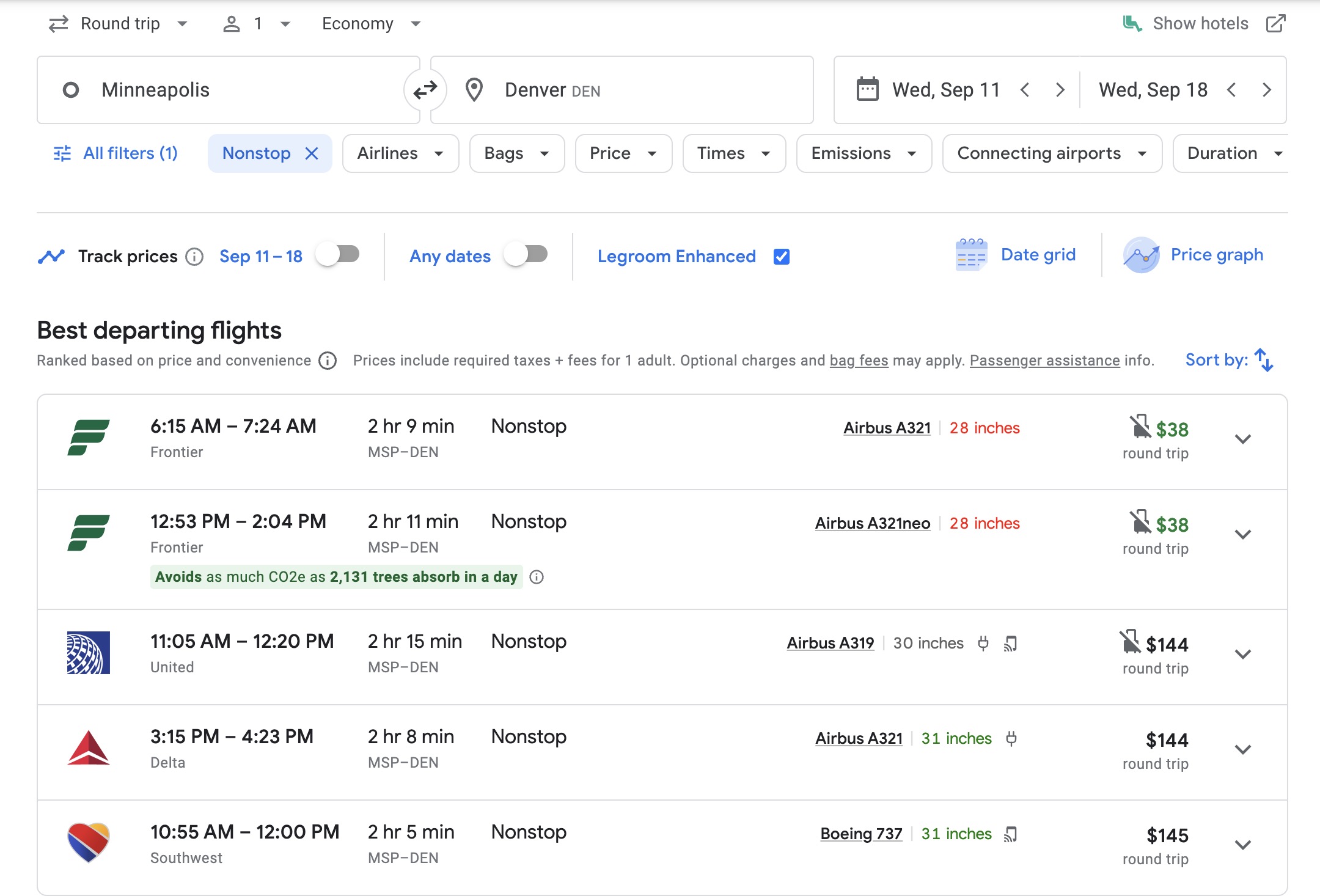Remove the Nonstop filter
The height and width of the screenshot is (896, 1320).
tap(312, 153)
